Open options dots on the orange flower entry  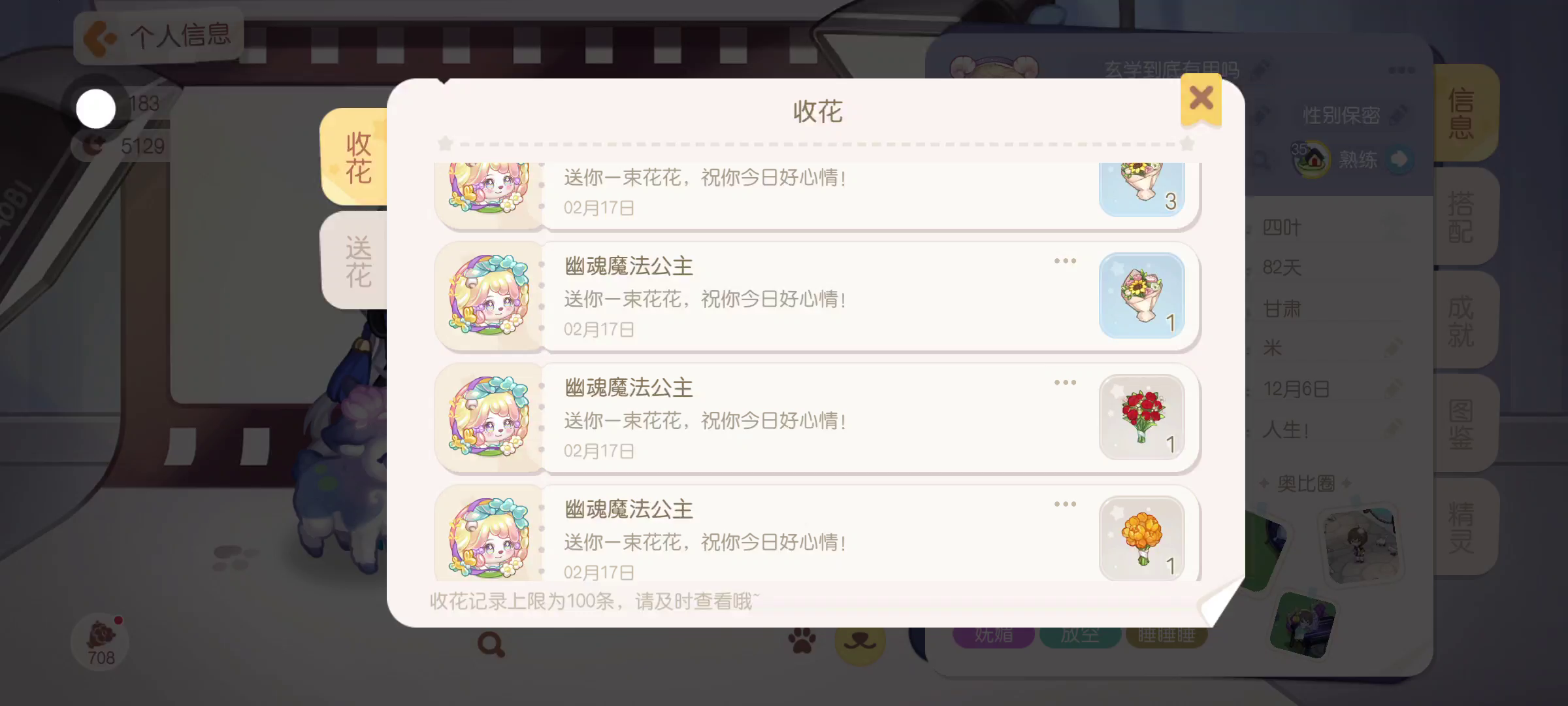(x=1065, y=504)
